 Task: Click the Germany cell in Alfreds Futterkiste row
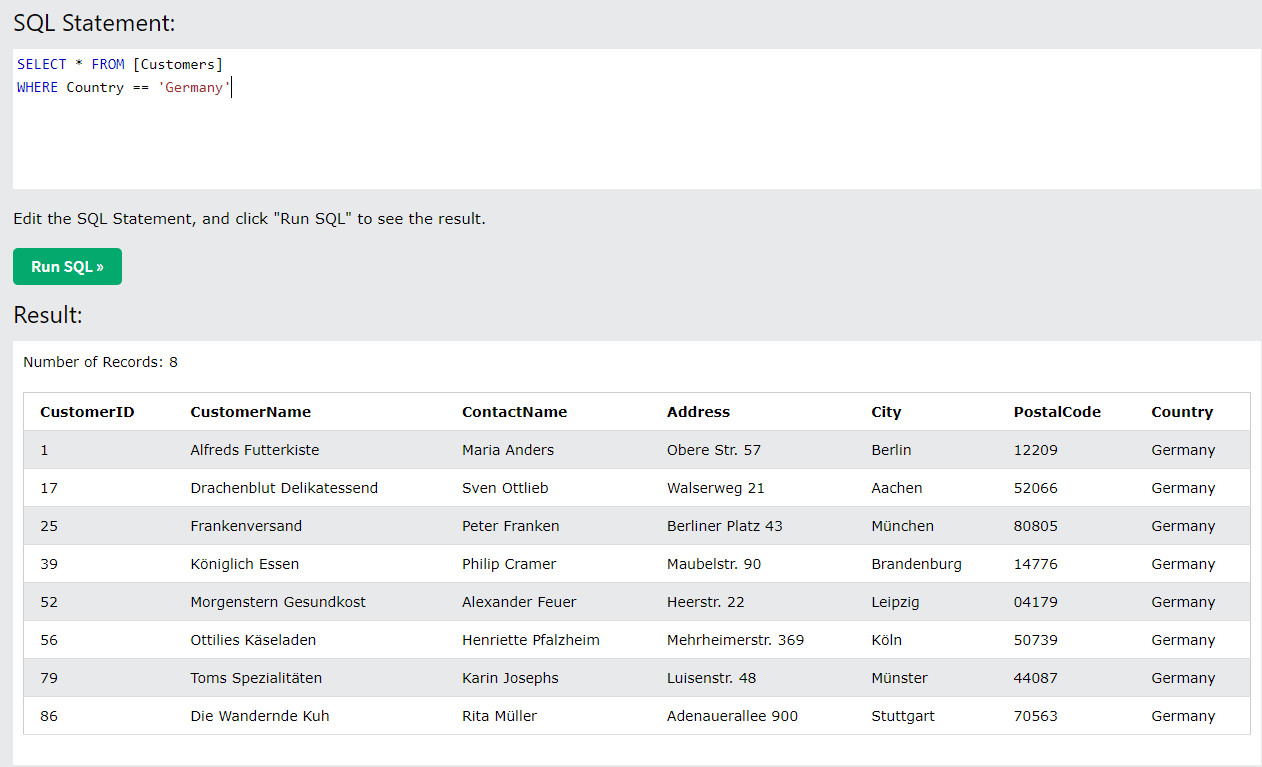tap(1183, 450)
